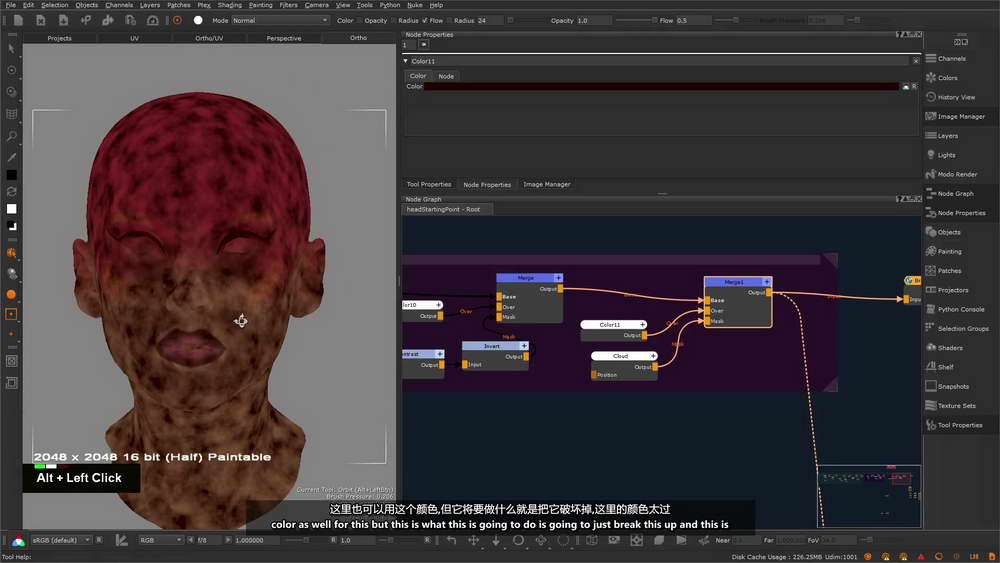Toggle the checked Radius checkbox
The height and width of the screenshot is (563, 1000).
425,20
